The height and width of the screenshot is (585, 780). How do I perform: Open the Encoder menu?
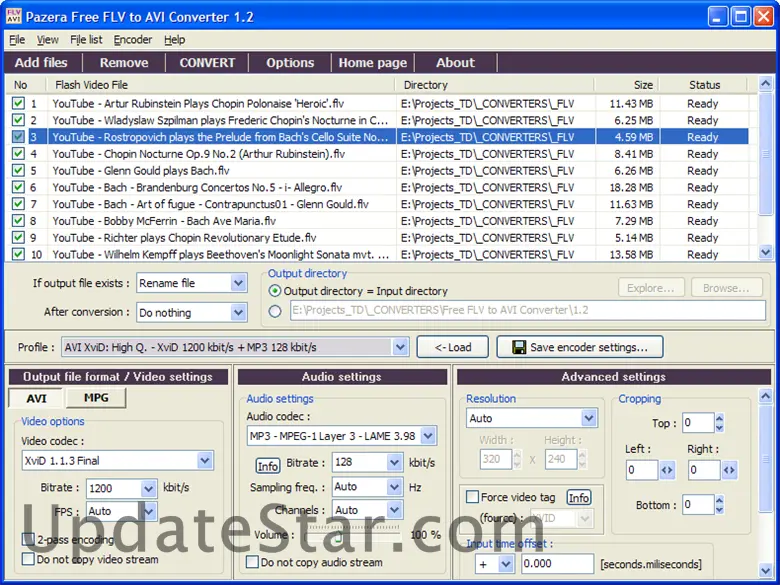133,40
